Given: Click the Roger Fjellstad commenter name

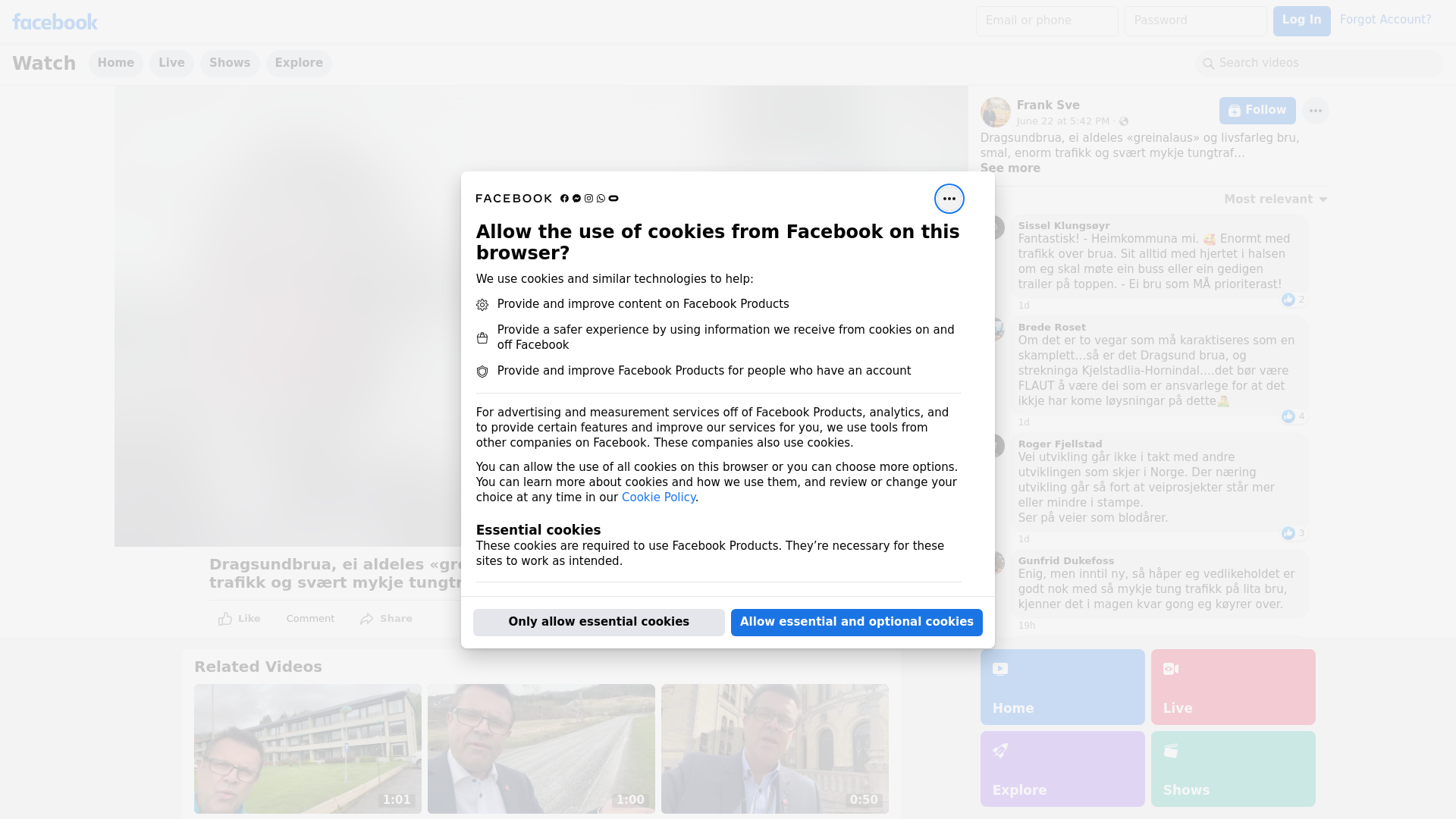Looking at the screenshot, I should [1060, 444].
